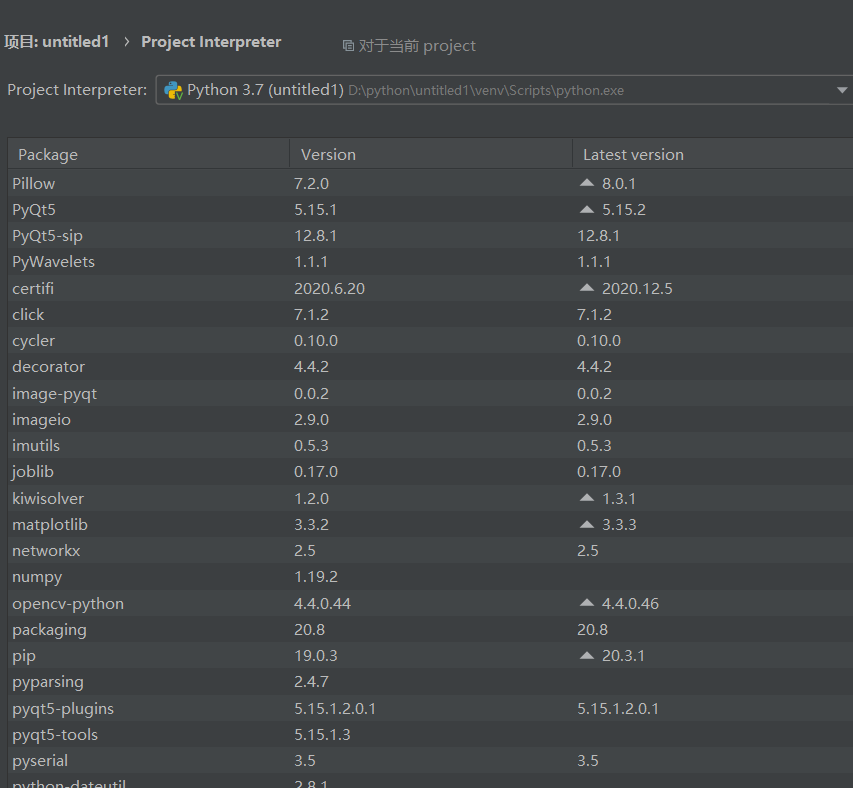853x788 pixels.
Task: Click latest version 5.15.1.2.0.1 of pyqt5-plugins
Action: [x=618, y=709]
